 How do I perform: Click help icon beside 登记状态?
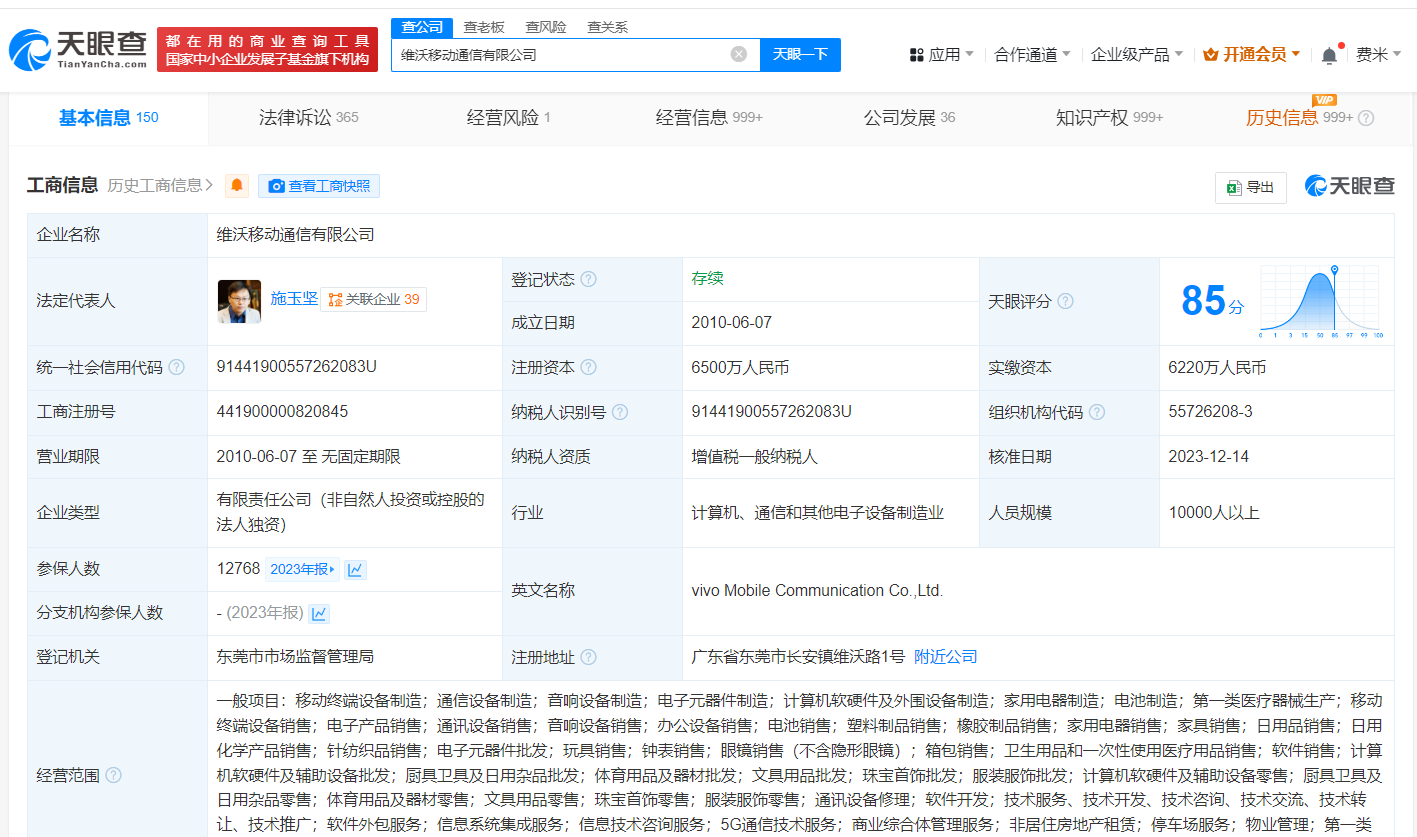[x=588, y=279]
